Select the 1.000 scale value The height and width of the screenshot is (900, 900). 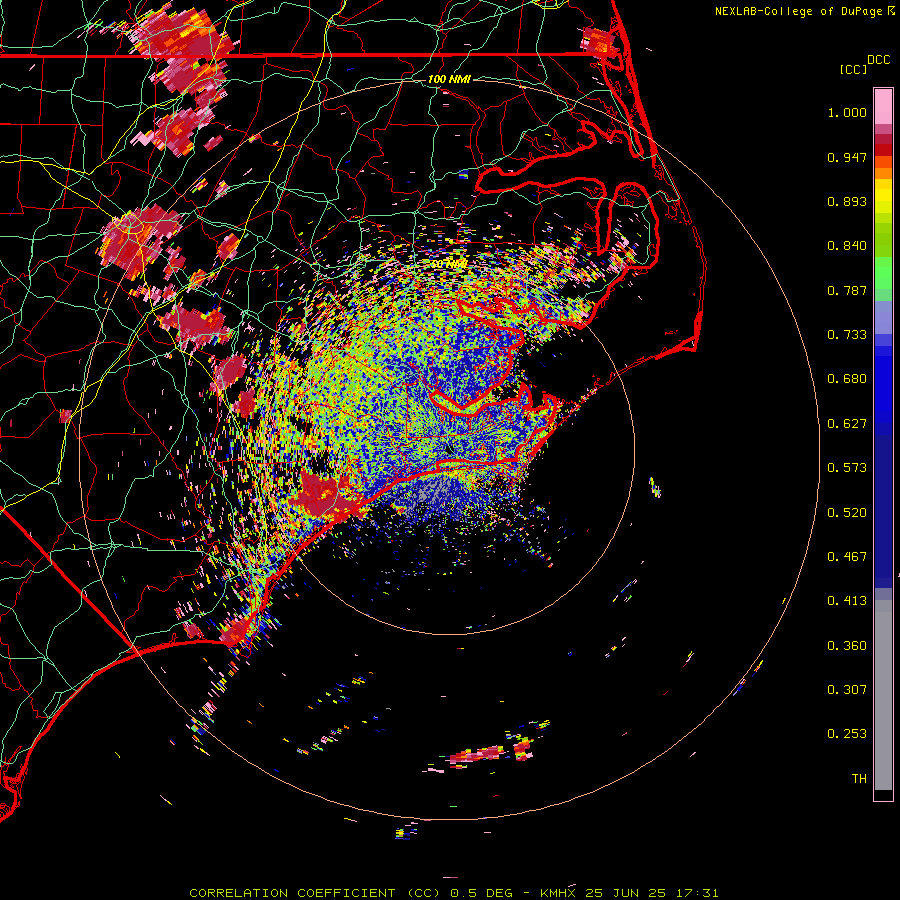click(x=847, y=112)
